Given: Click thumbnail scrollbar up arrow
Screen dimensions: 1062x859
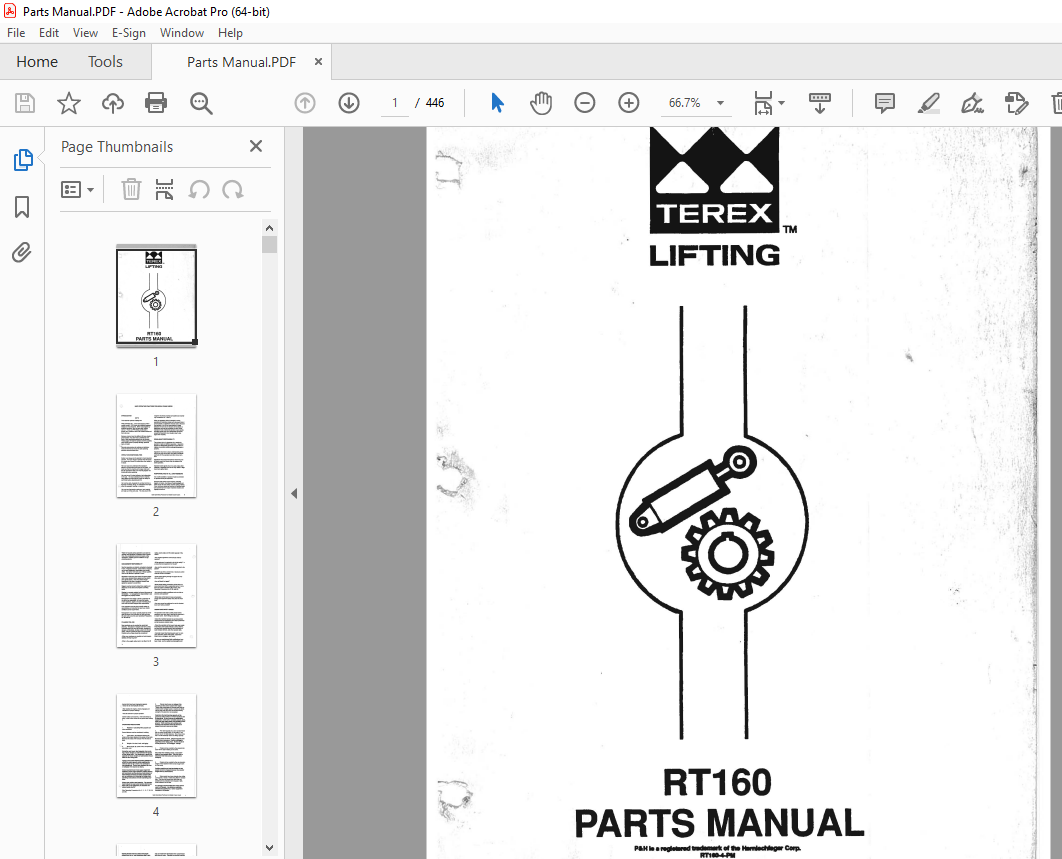Looking at the screenshot, I should coord(270,228).
